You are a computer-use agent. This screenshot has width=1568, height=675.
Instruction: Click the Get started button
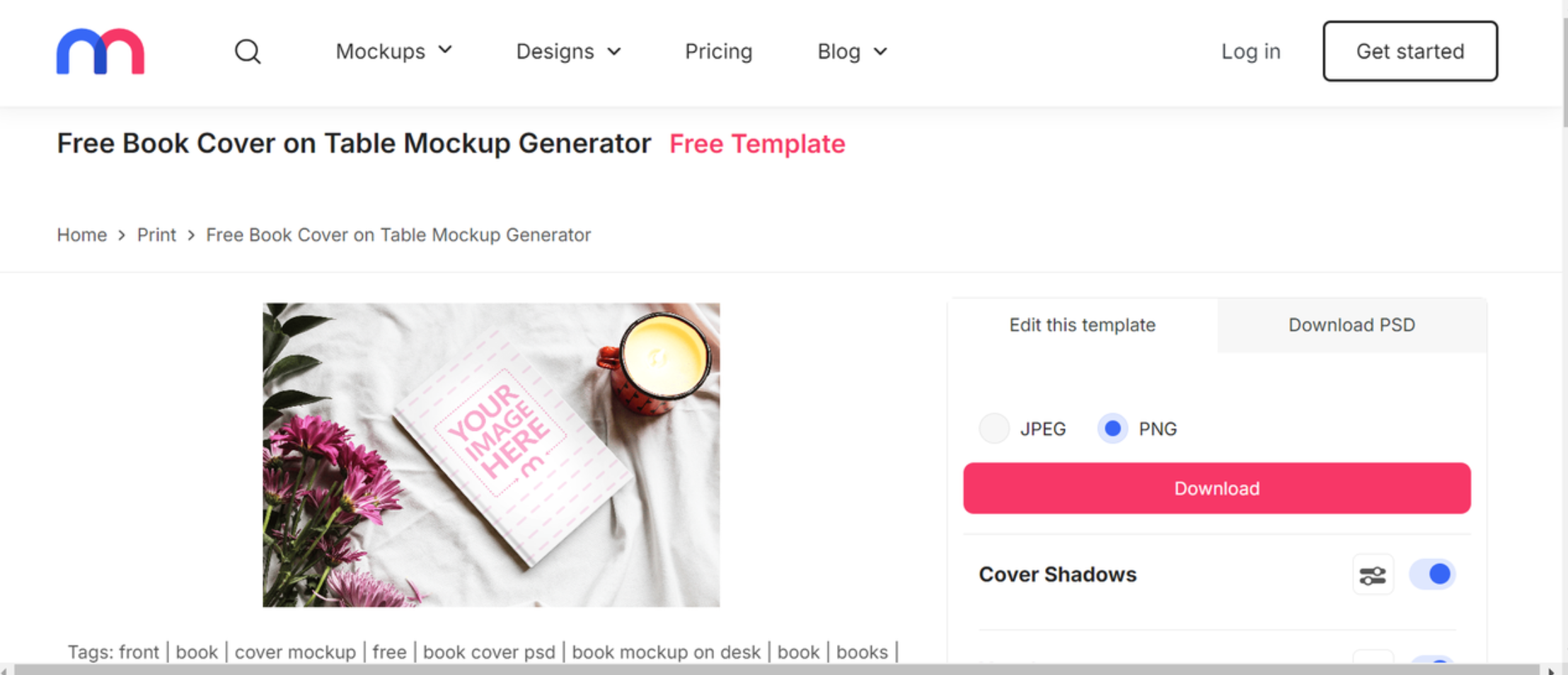coord(1410,52)
